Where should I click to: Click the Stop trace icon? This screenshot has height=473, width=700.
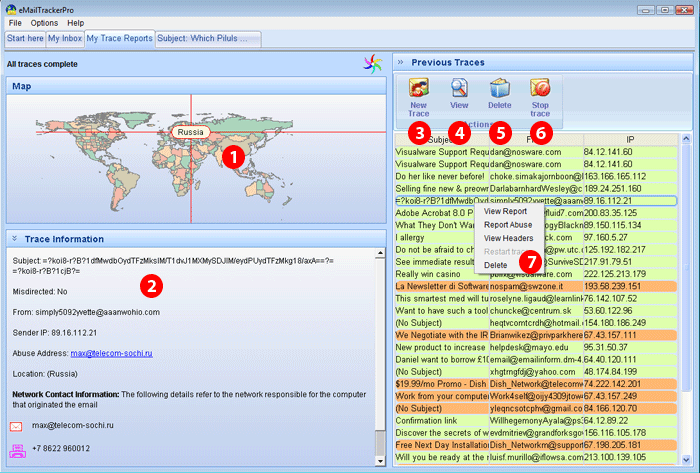540,88
